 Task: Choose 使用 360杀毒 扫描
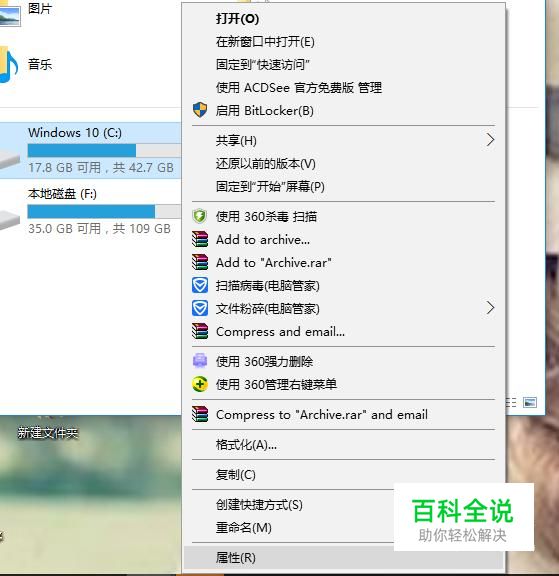(344, 216)
